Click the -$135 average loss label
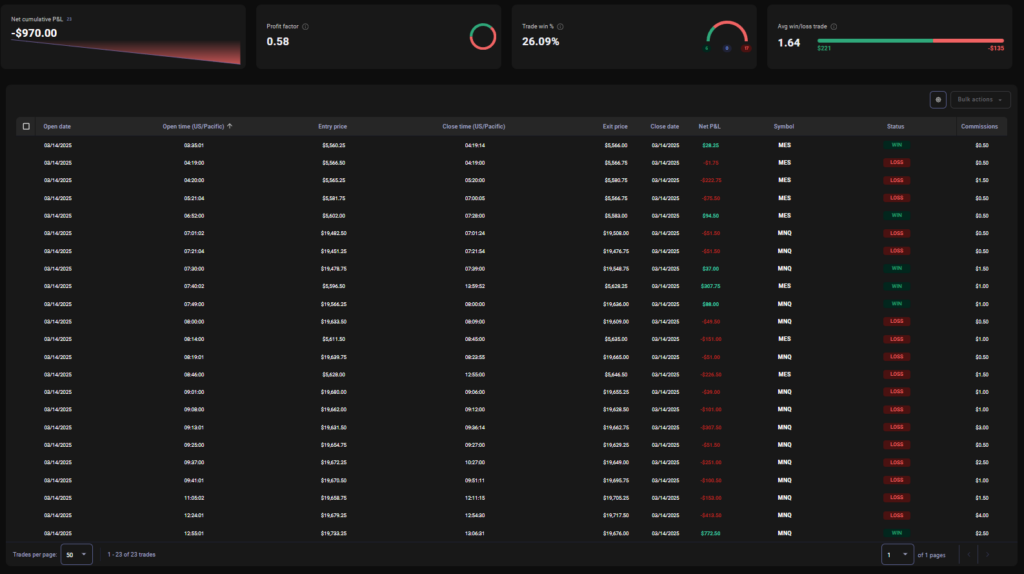 tap(996, 48)
